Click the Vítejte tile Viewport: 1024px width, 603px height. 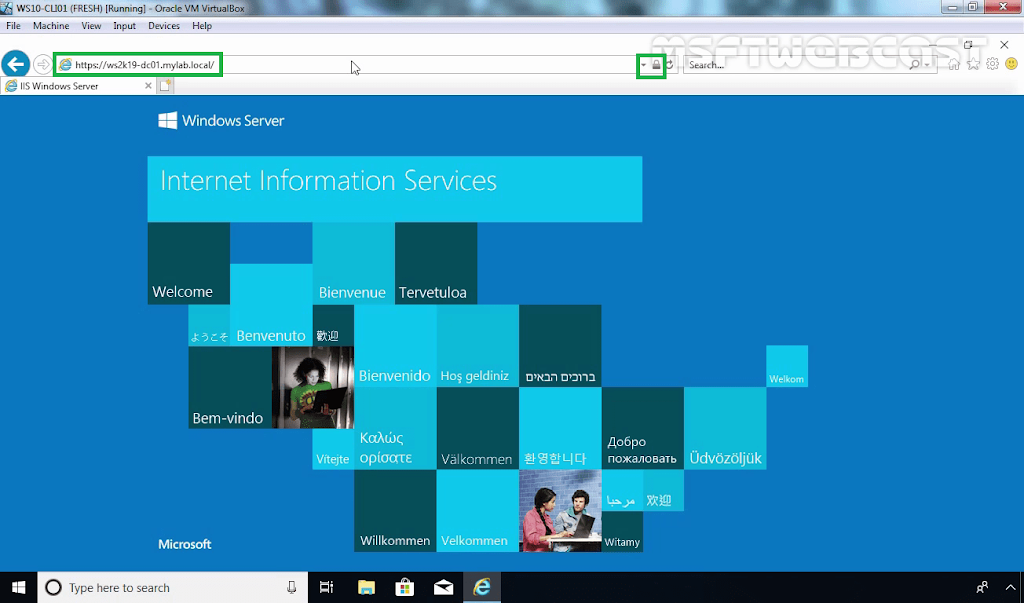click(333, 449)
